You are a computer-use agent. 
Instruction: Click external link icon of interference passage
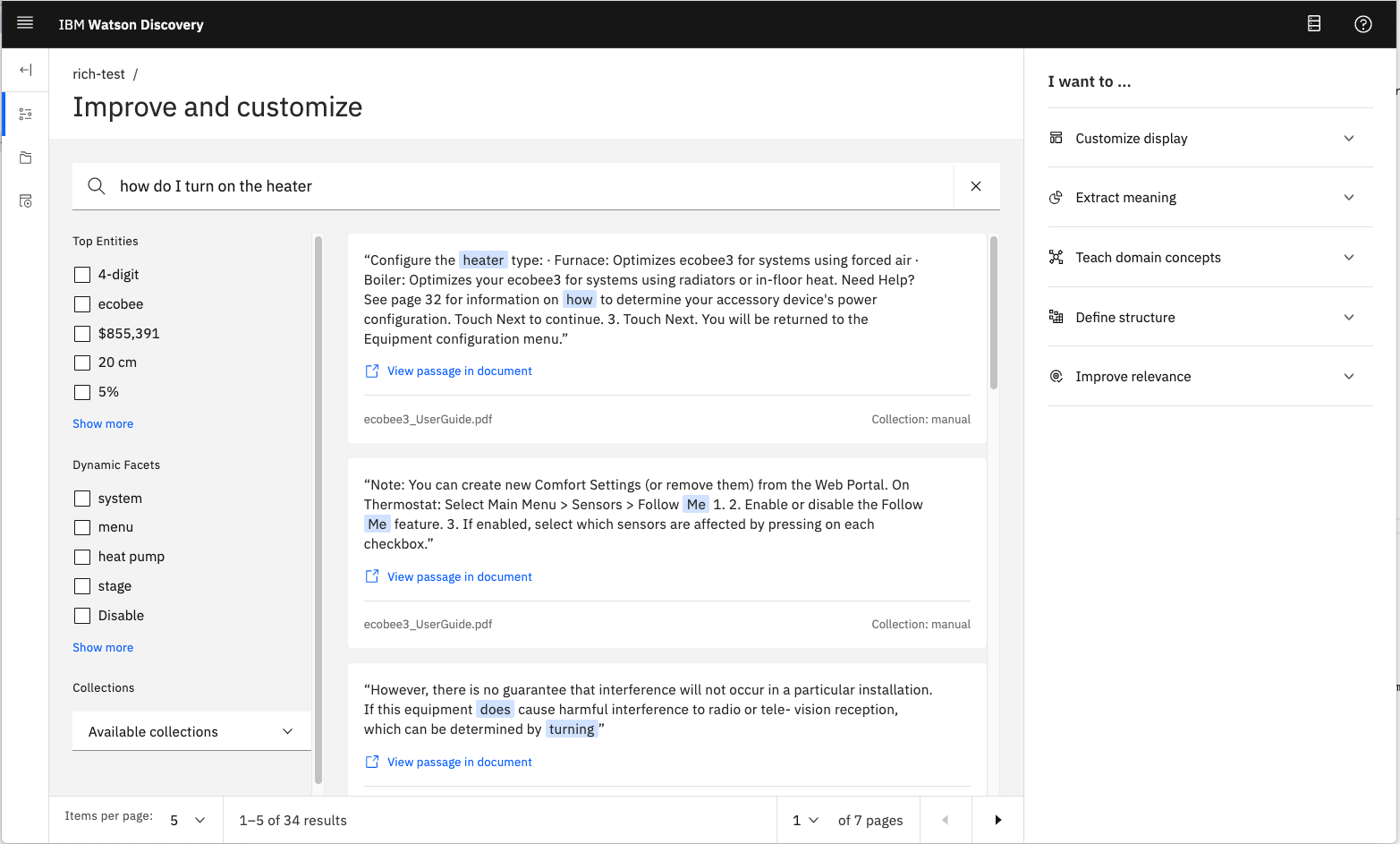click(x=372, y=762)
